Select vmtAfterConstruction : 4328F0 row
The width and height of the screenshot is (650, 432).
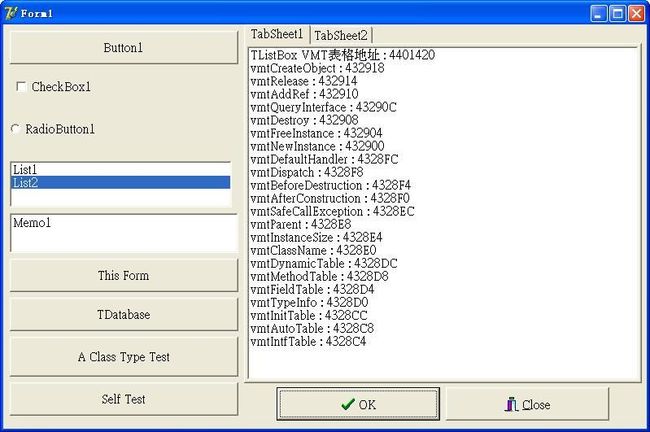click(443, 198)
